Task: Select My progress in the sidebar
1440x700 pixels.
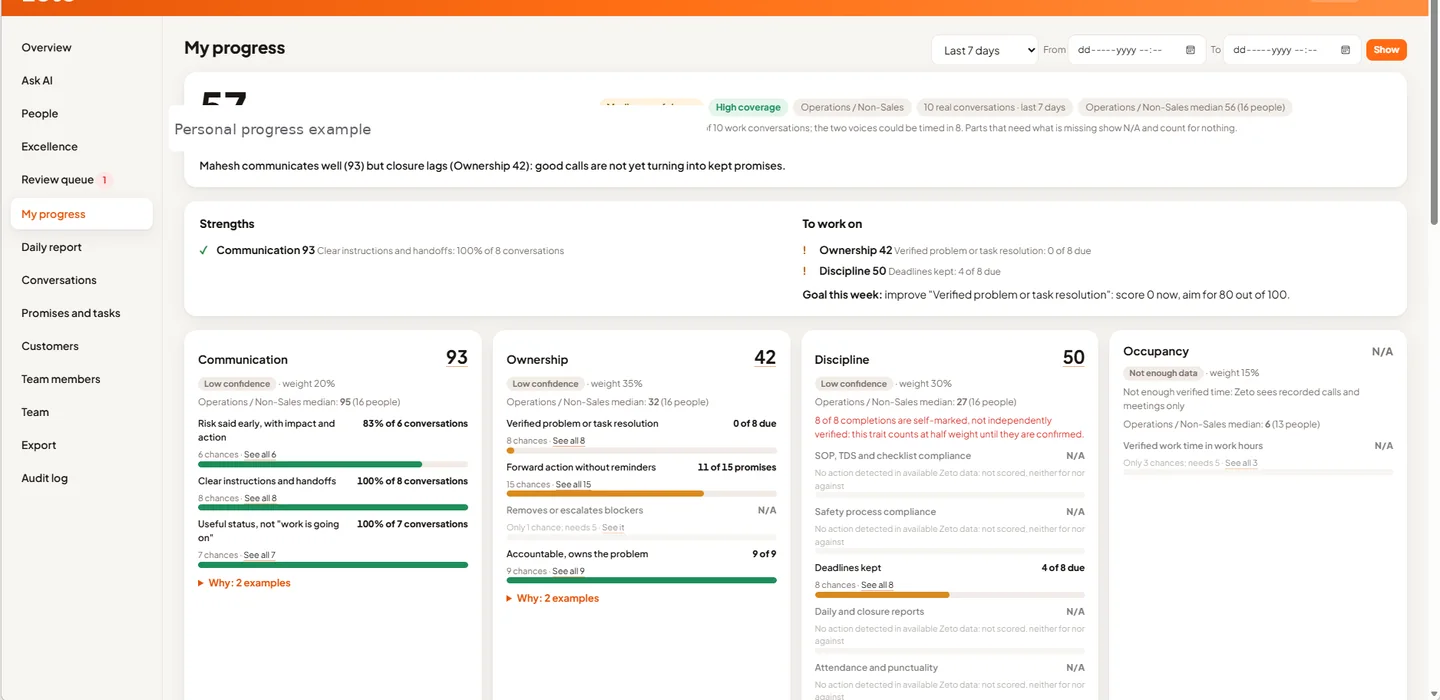Action: click(81, 214)
